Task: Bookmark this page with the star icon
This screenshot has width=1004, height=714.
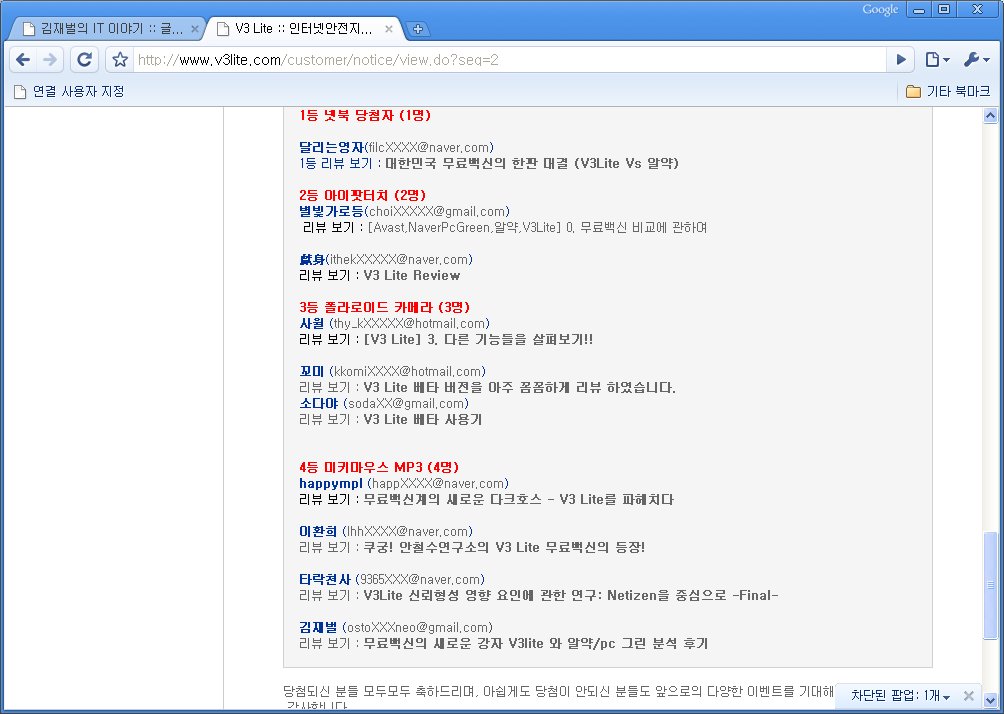Action: coord(120,60)
